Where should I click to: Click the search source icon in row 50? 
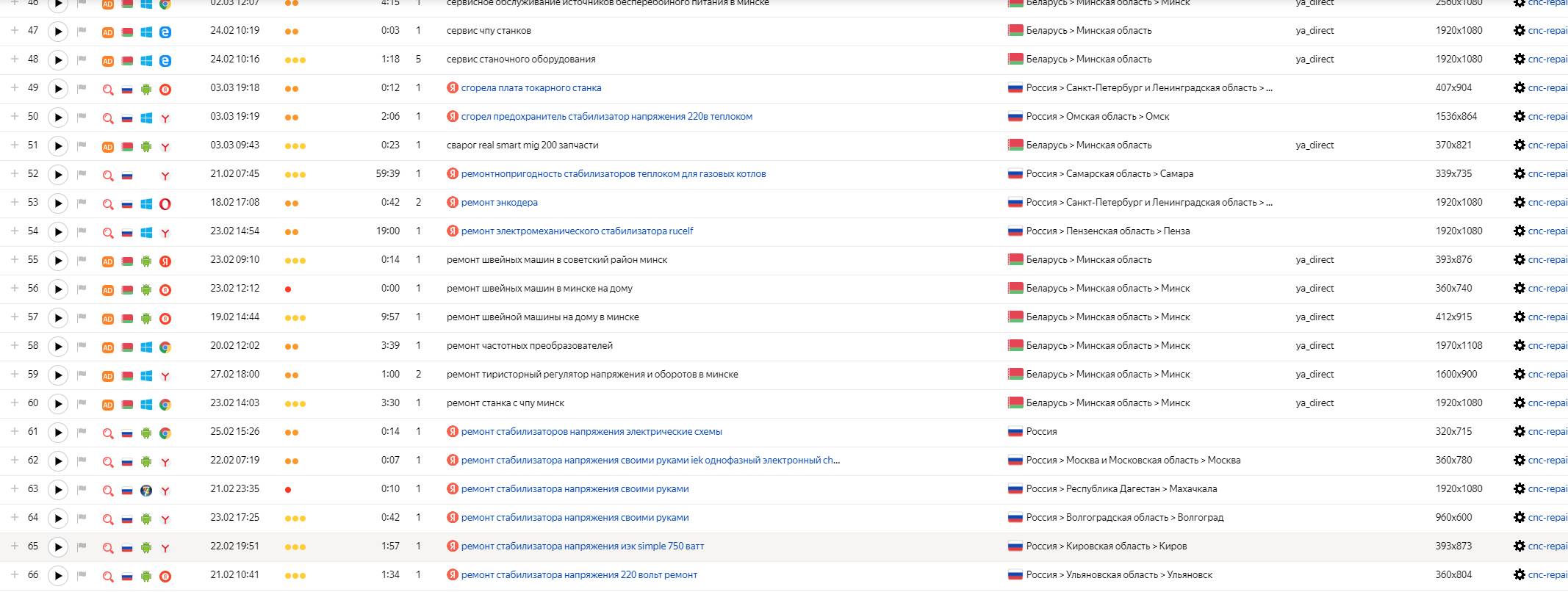click(x=107, y=118)
